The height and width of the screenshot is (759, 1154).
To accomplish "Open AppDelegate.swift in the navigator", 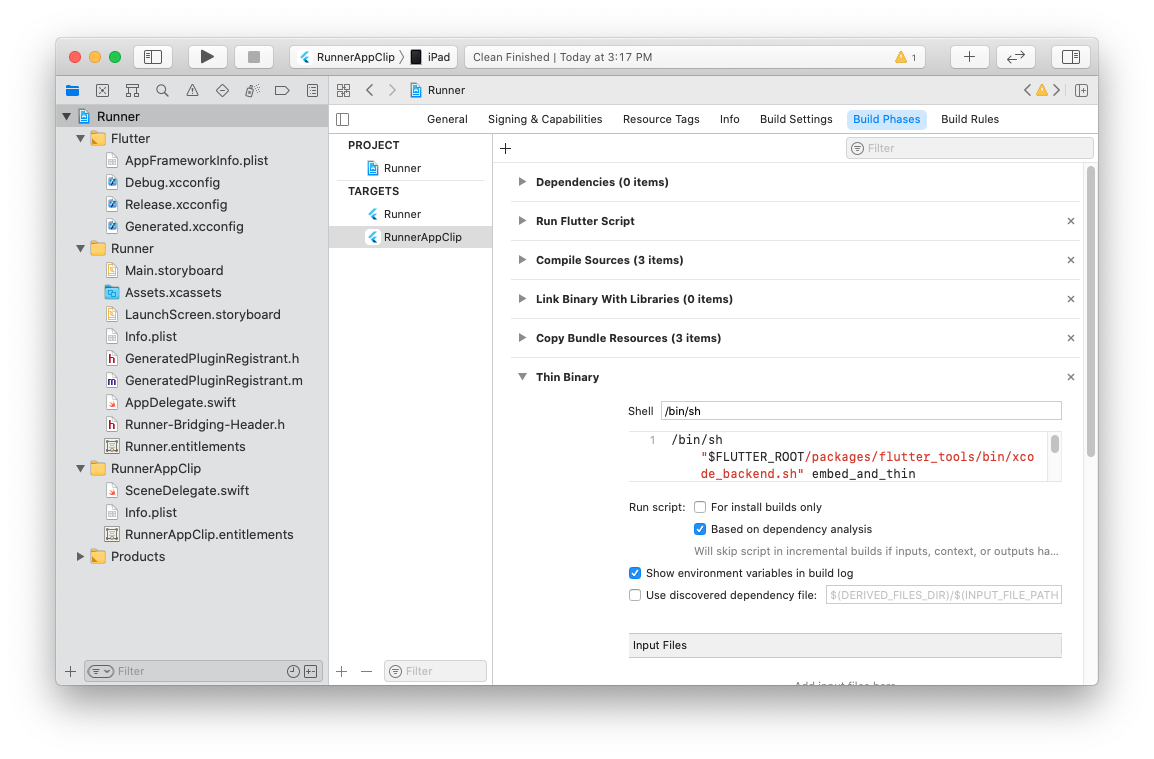I will pos(180,402).
